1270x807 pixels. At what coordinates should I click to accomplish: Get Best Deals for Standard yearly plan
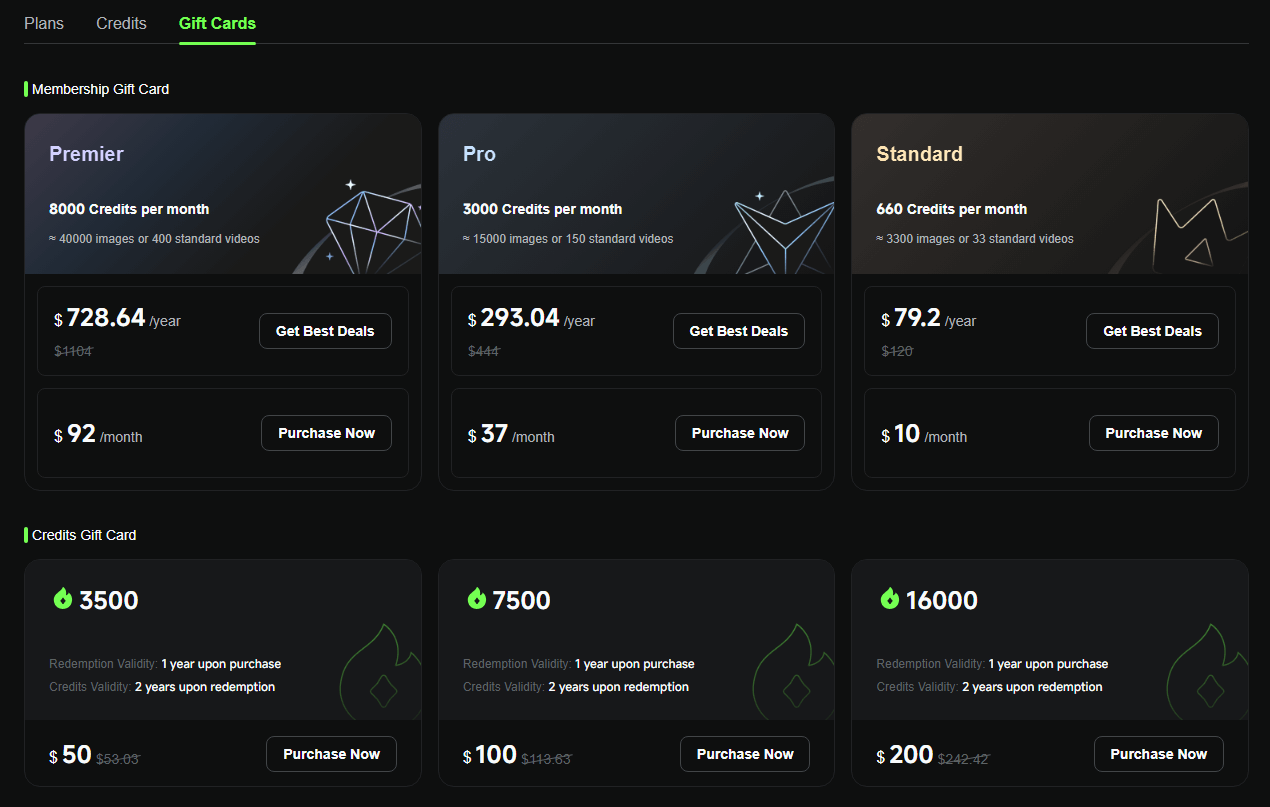point(1152,331)
